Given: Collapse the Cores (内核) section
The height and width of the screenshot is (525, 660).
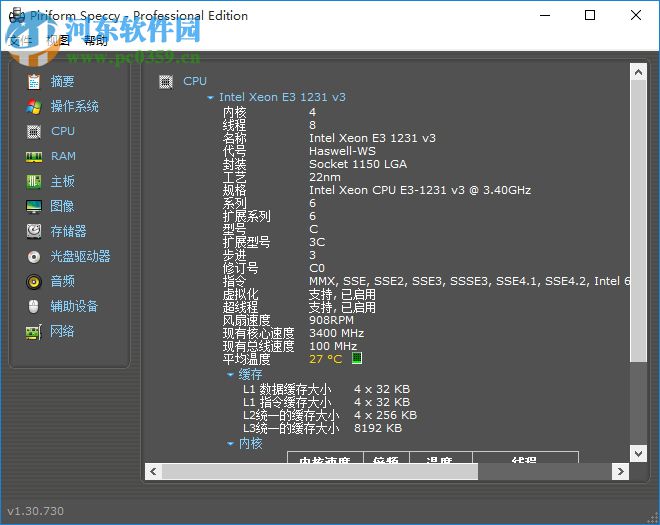Looking at the screenshot, I should [x=230, y=443].
